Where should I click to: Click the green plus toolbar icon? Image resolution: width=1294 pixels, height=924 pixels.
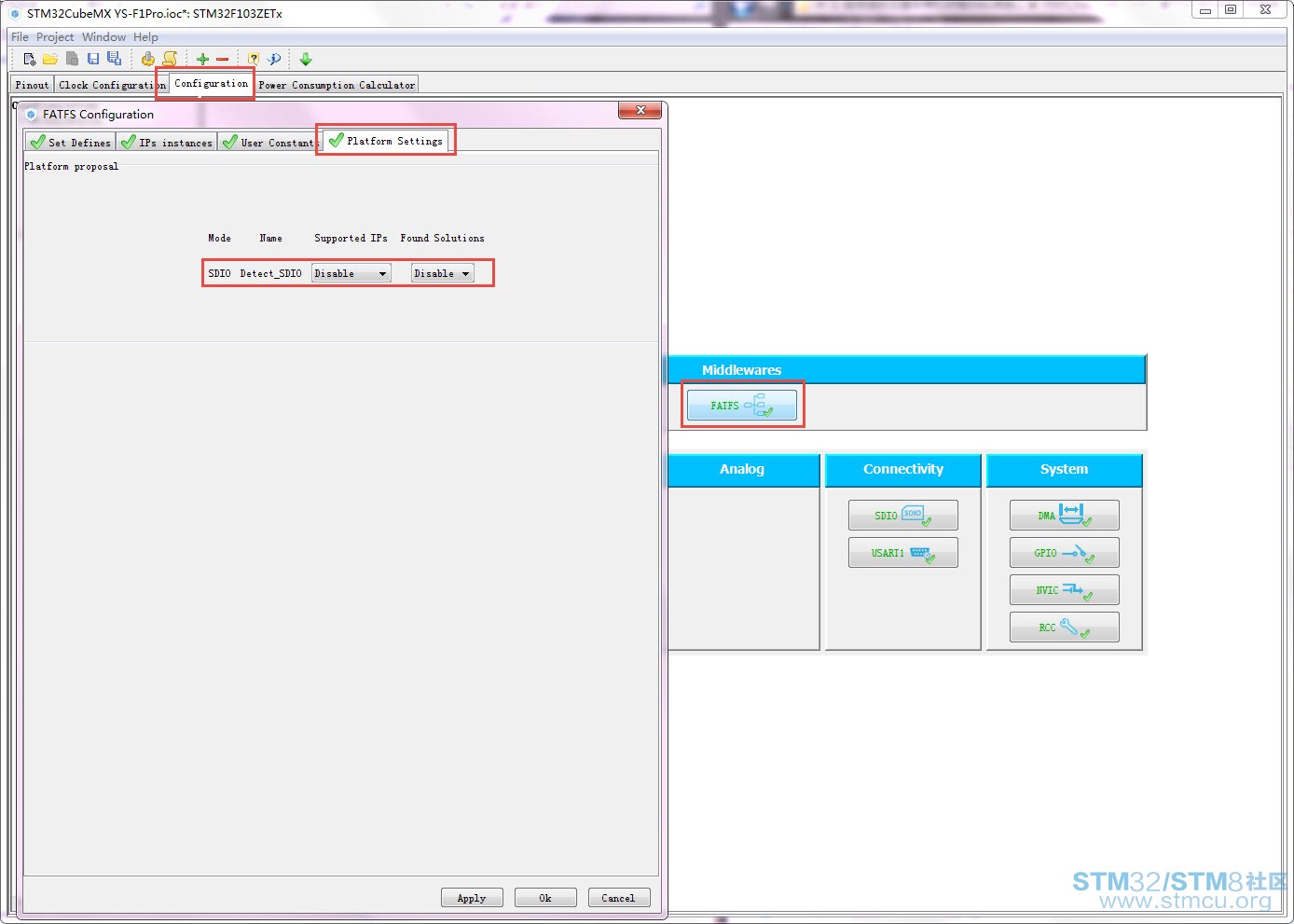click(x=202, y=59)
